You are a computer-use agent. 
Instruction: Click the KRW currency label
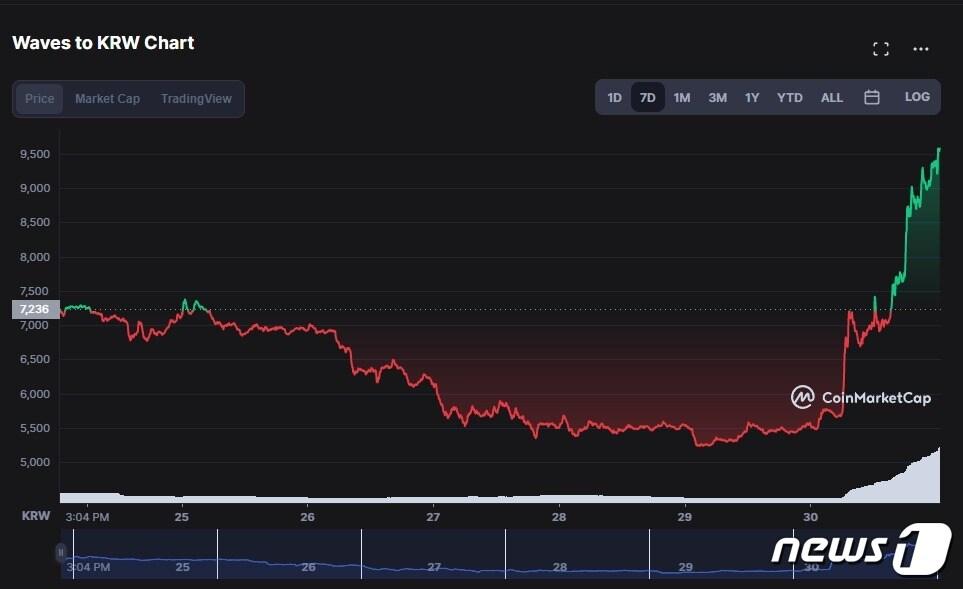pos(36,516)
